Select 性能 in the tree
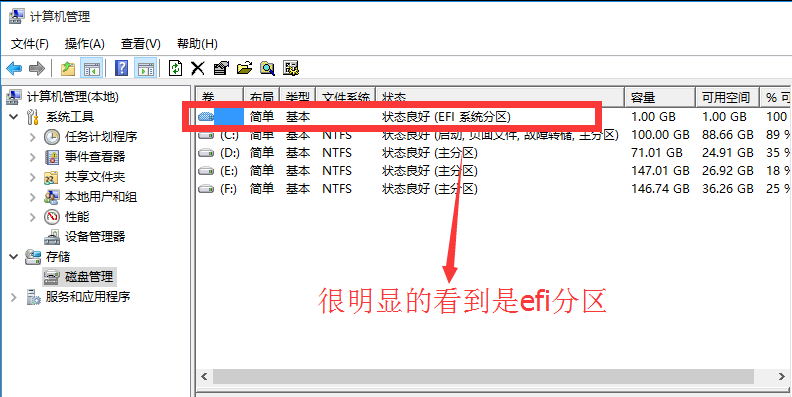792x397 pixels. pos(77,217)
